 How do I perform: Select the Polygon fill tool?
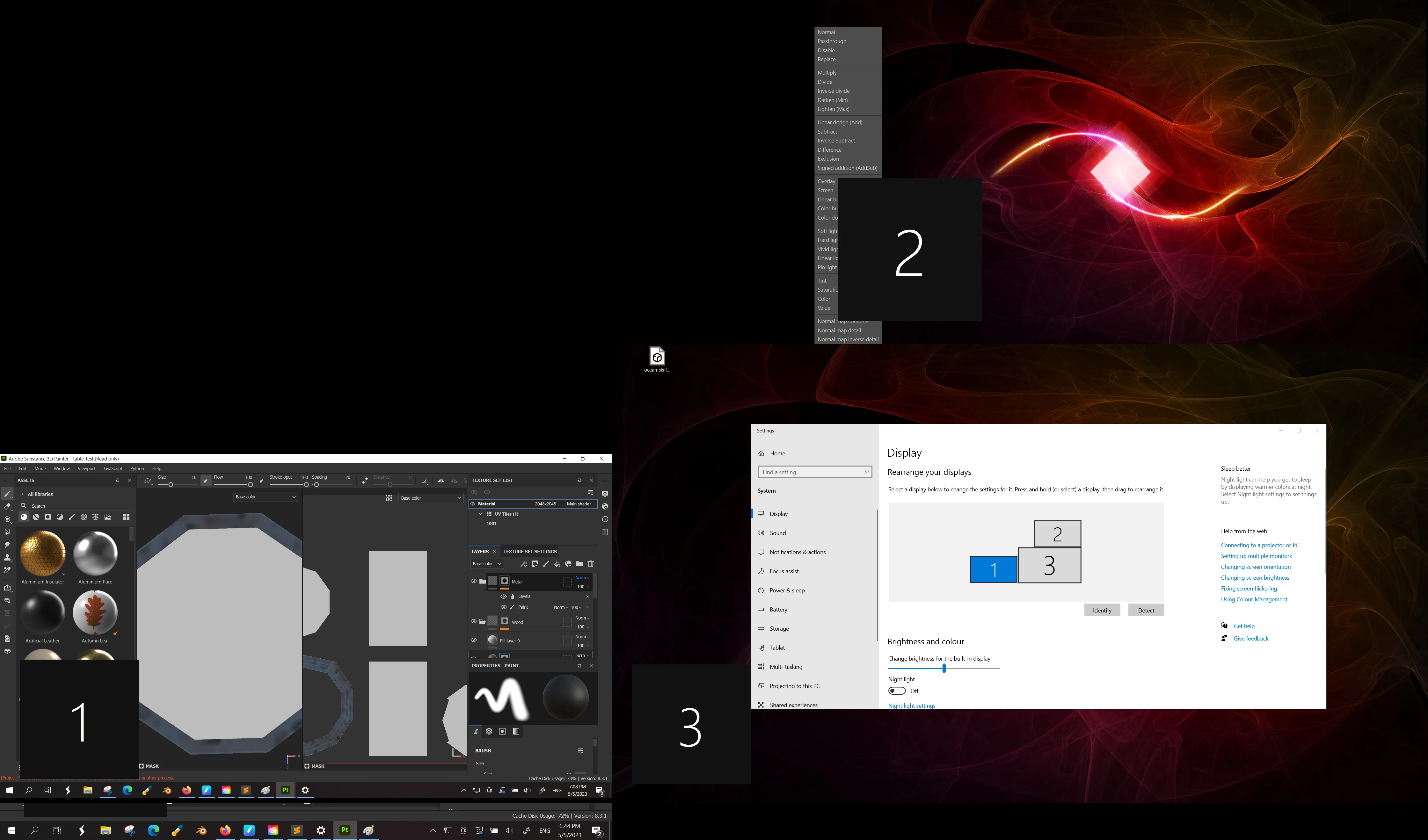[x=7, y=532]
